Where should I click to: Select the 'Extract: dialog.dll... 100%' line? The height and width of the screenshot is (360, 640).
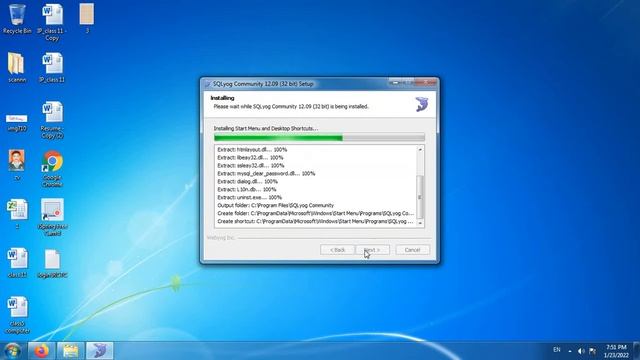click(247, 181)
